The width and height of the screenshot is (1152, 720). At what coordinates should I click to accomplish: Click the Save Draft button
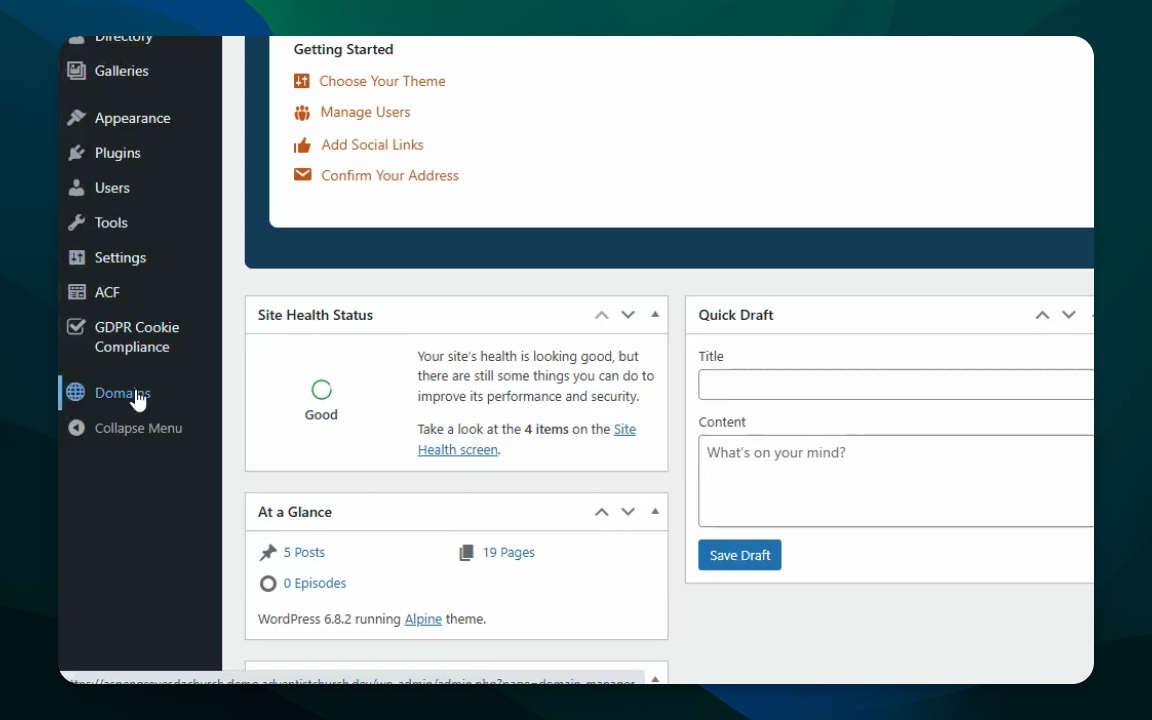[x=740, y=555]
